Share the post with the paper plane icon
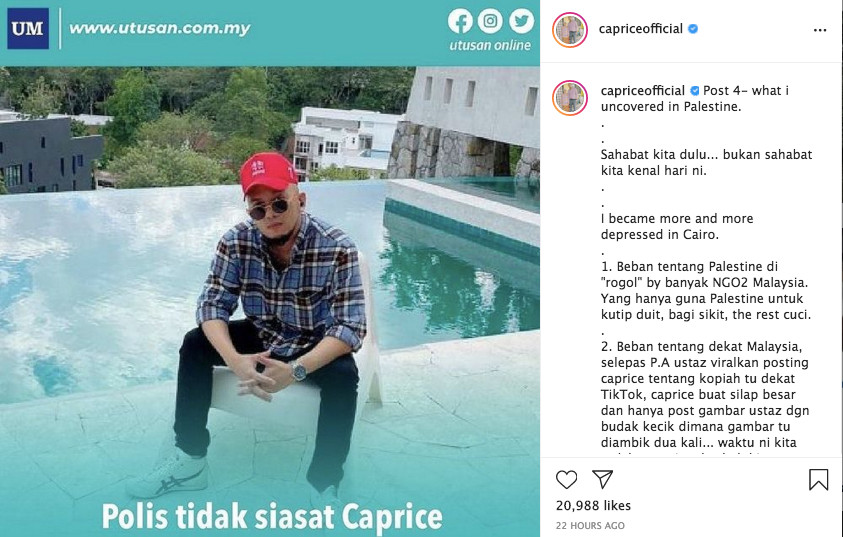This screenshot has height=537, width=843. point(602,479)
